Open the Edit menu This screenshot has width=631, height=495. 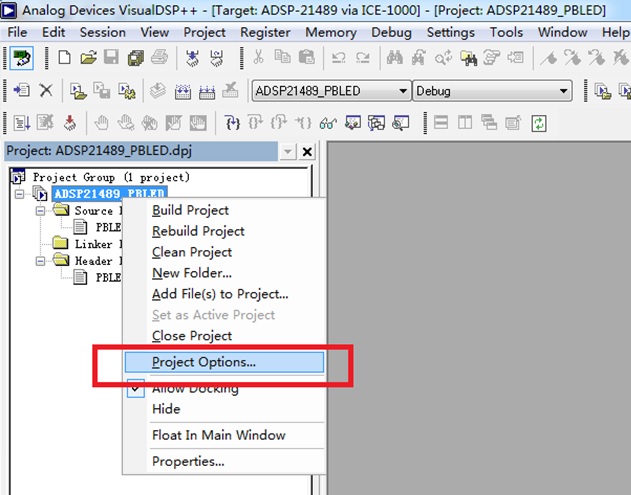click(54, 32)
